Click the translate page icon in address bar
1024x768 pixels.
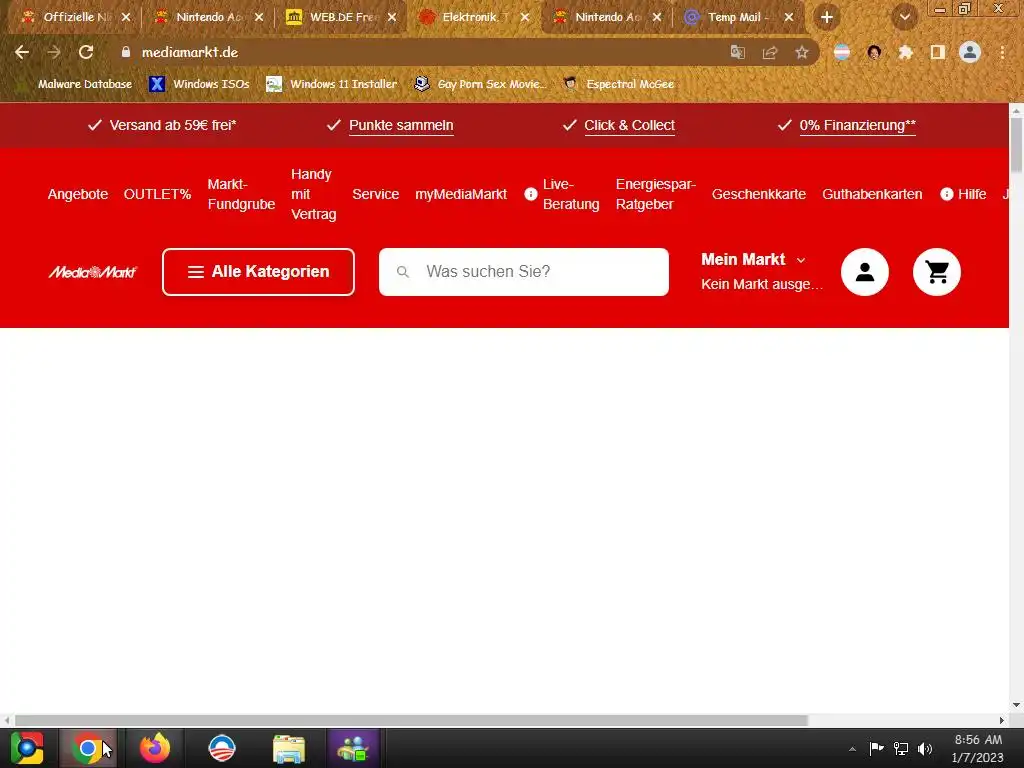coord(737,52)
